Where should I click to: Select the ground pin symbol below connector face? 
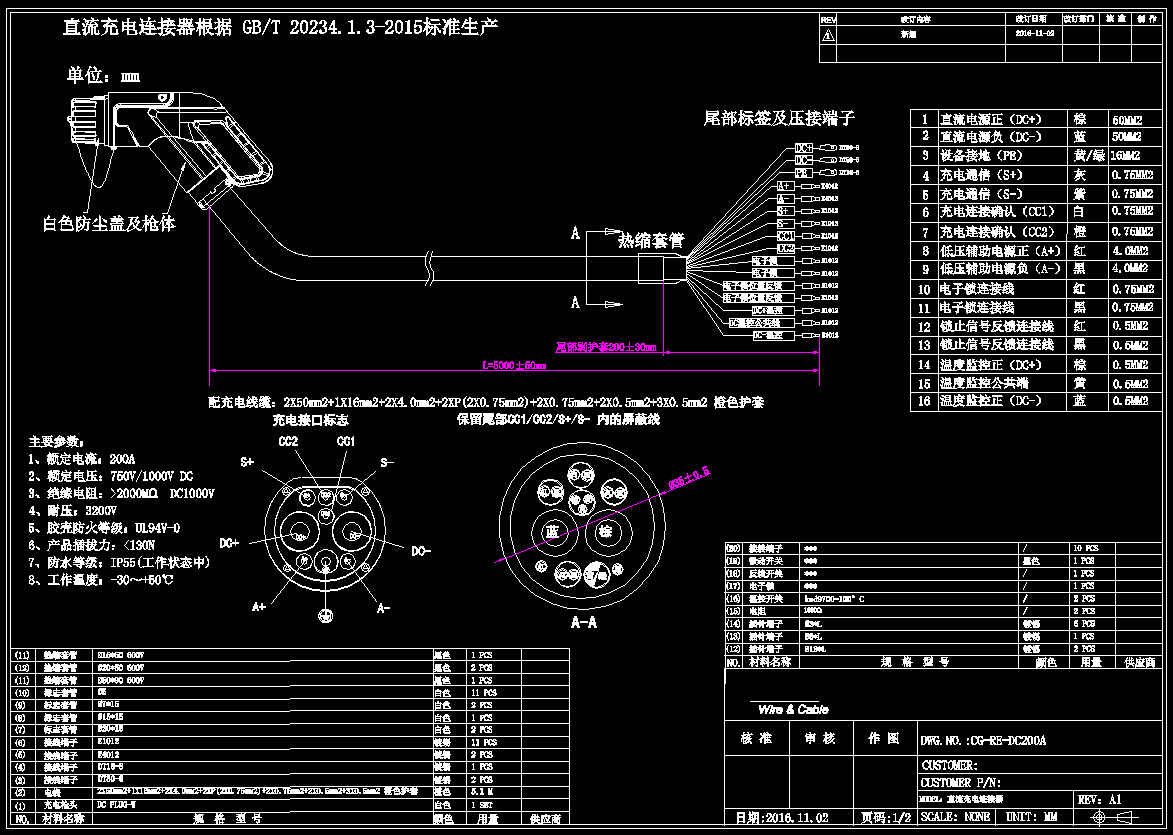pos(325,615)
